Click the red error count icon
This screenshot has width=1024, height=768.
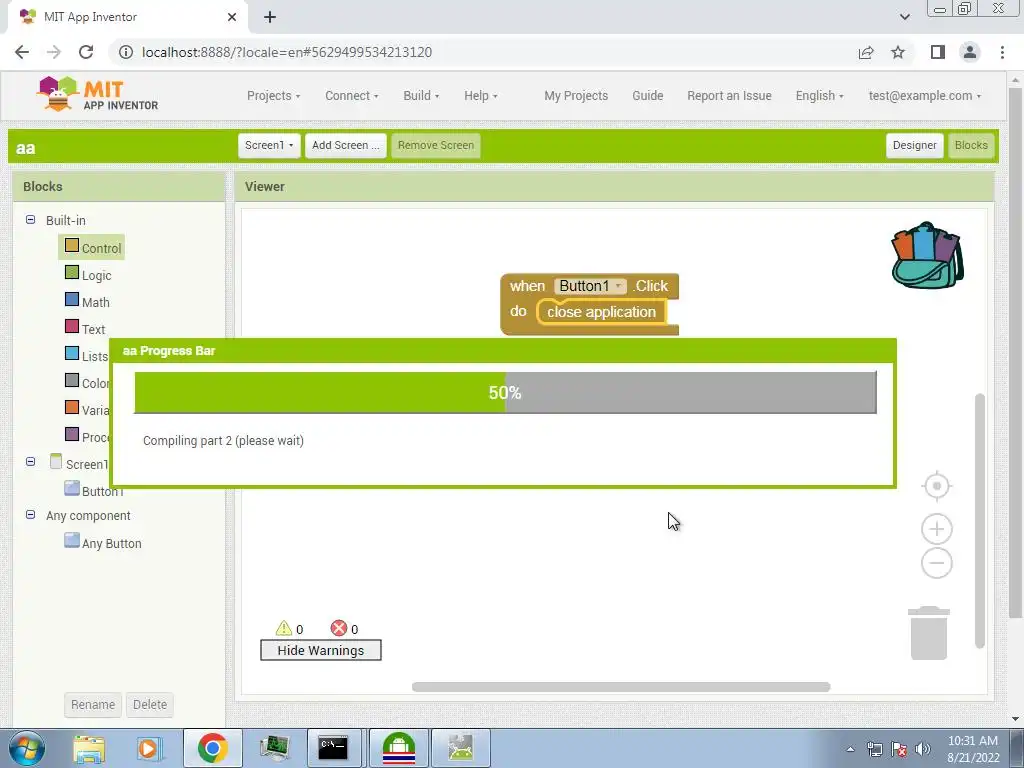pyautogui.click(x=338, y=628)
